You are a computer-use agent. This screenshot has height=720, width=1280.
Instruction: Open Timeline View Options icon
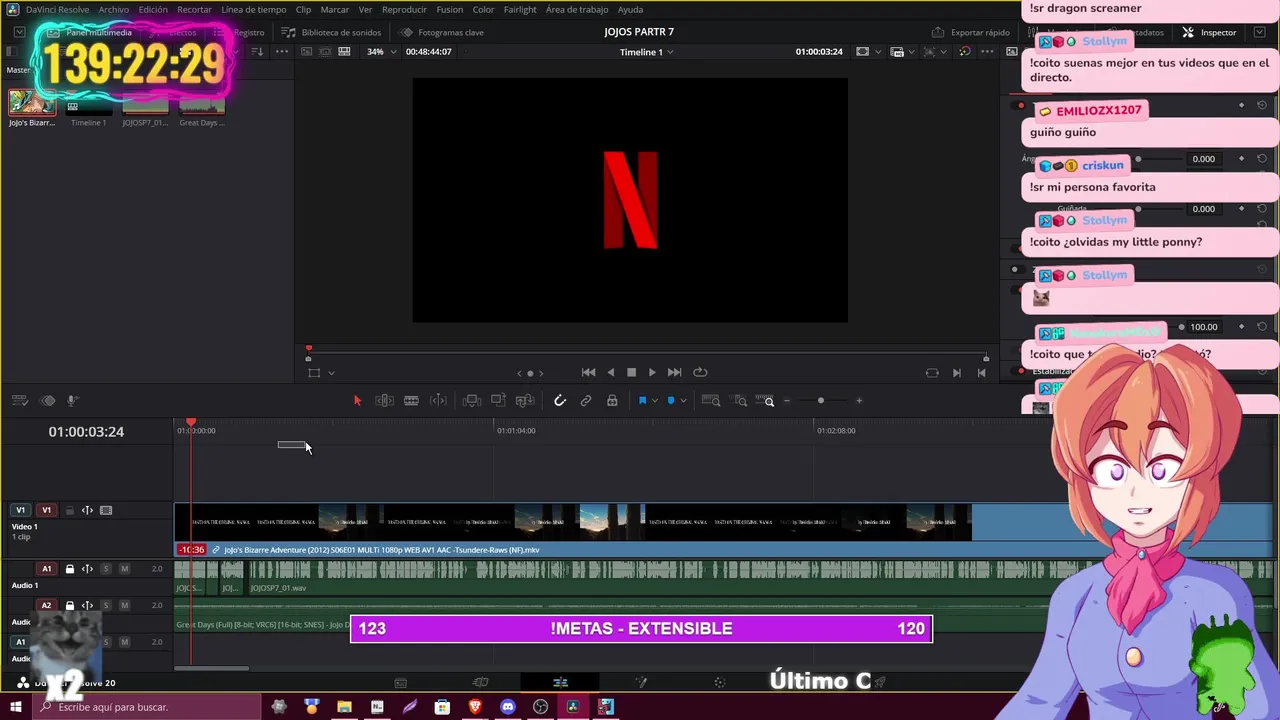pos(20,401)
